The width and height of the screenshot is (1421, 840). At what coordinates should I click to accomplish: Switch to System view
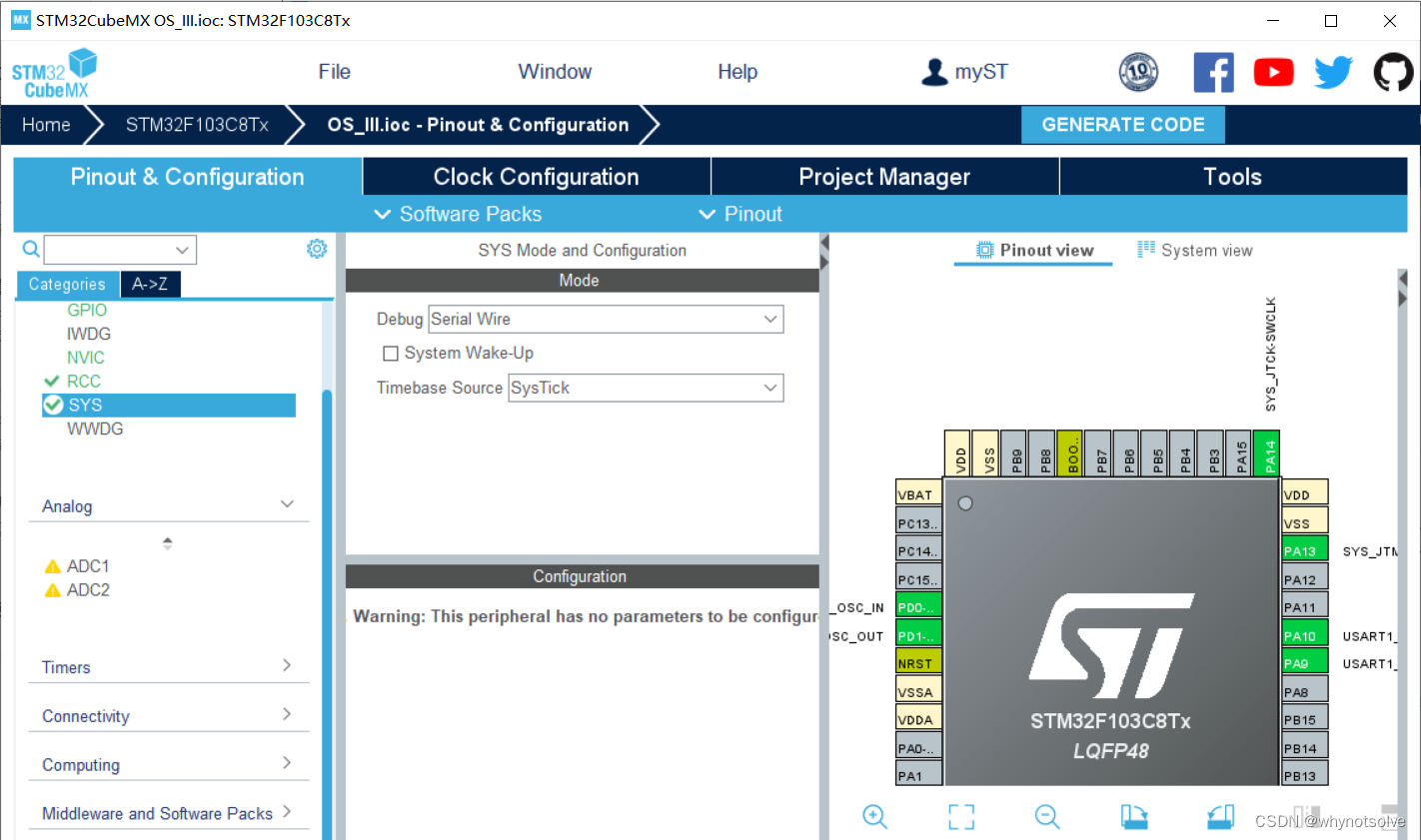[1195, 250]
